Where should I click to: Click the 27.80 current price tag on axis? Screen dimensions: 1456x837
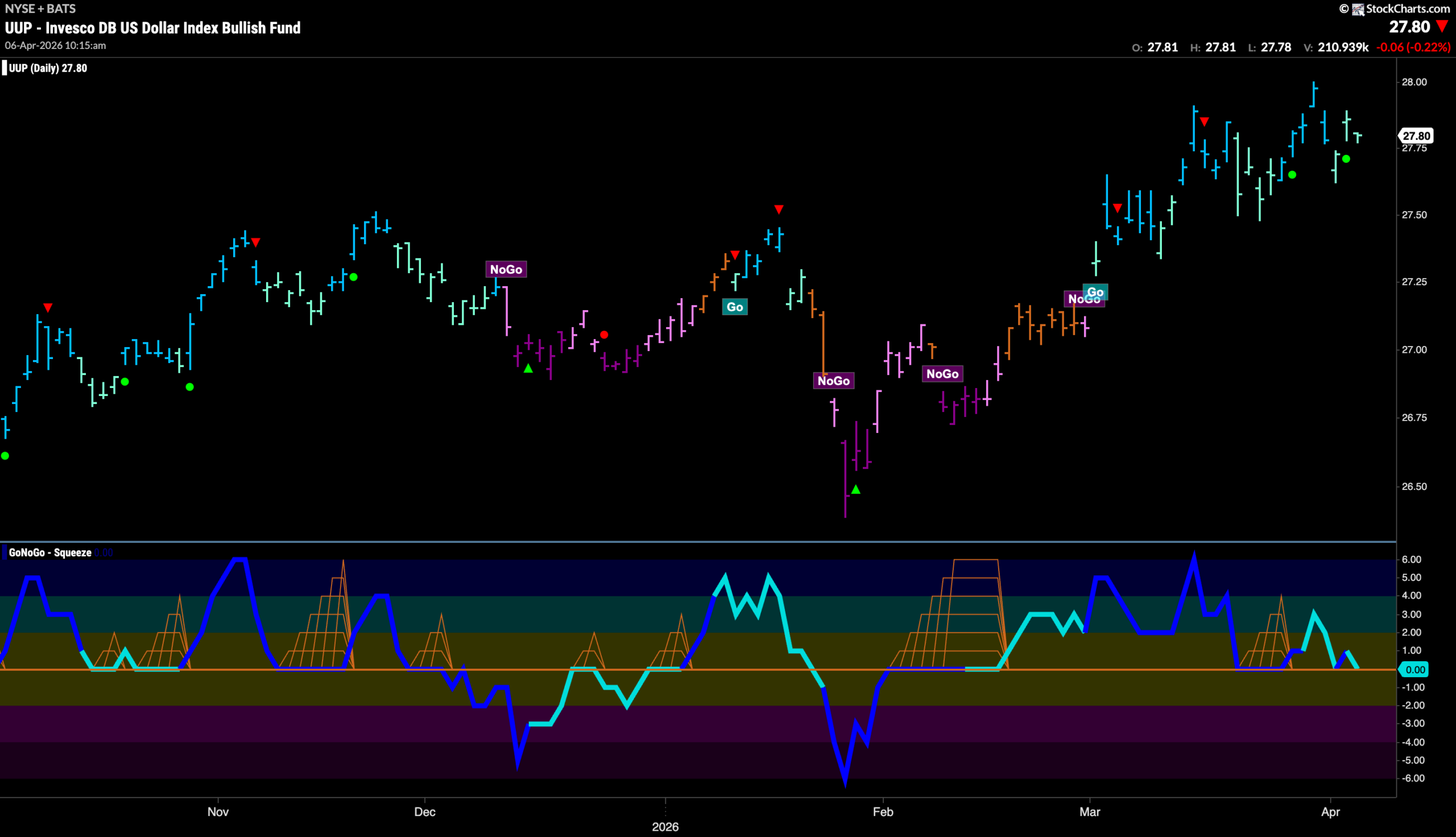pos(1416,135)
